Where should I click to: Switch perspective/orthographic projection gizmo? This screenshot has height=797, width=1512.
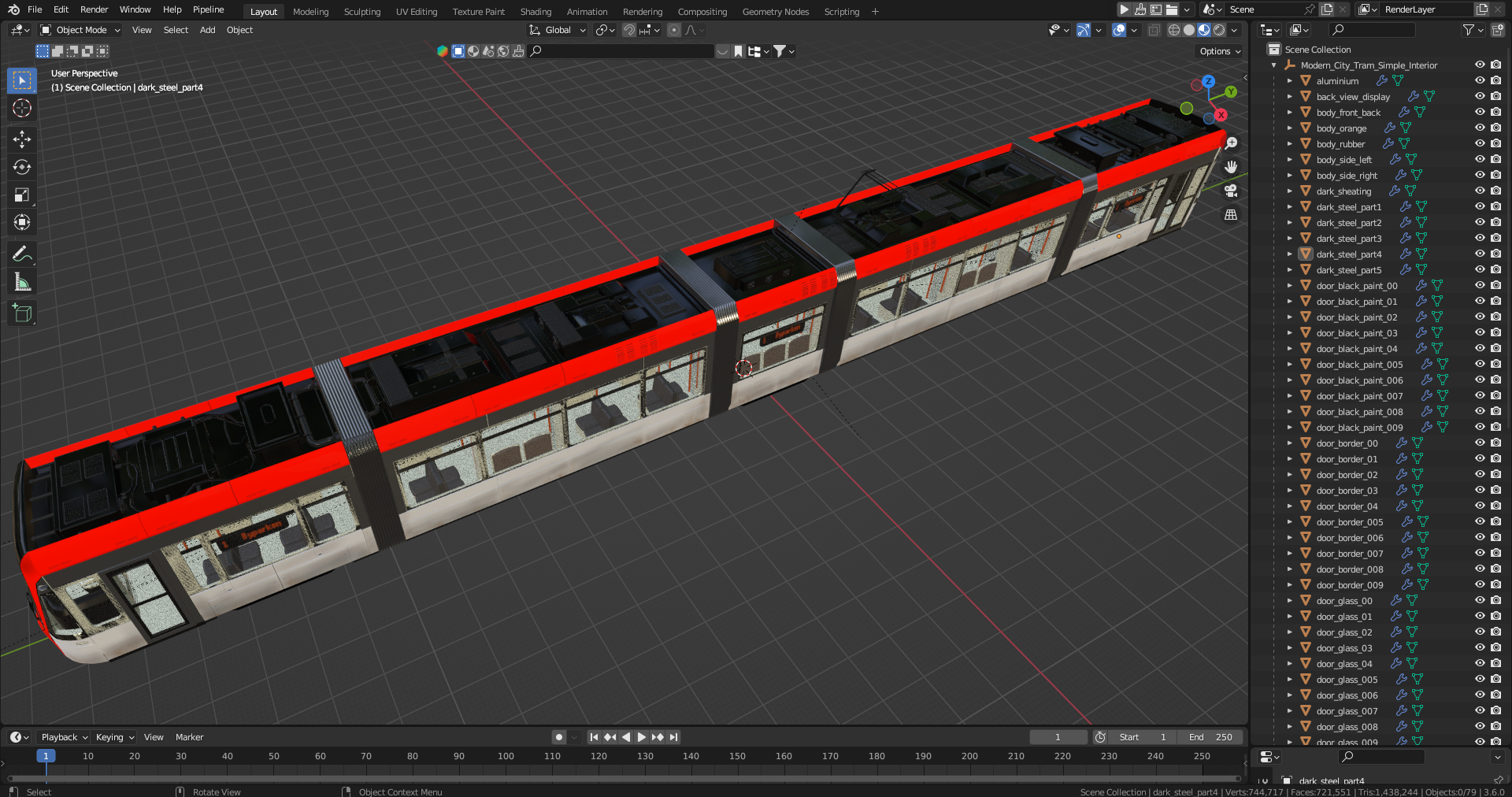(1231, 214)
